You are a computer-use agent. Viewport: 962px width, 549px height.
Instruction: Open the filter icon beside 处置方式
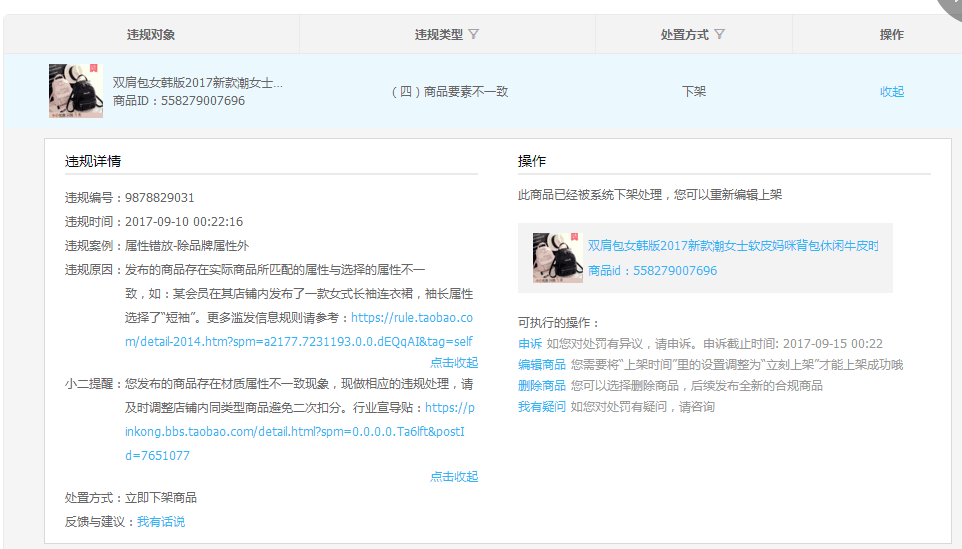[x=719, y=34]
